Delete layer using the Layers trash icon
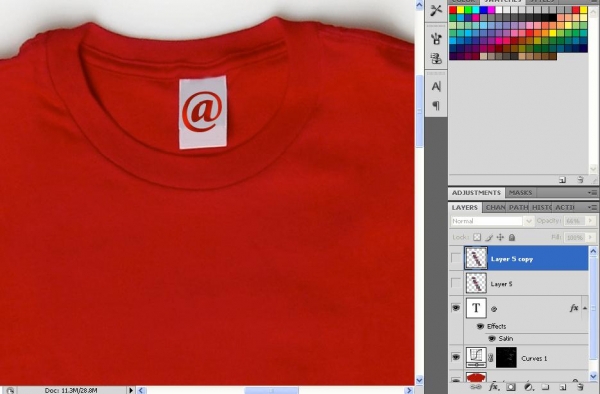The image size is (600, 394). (580, 387)
